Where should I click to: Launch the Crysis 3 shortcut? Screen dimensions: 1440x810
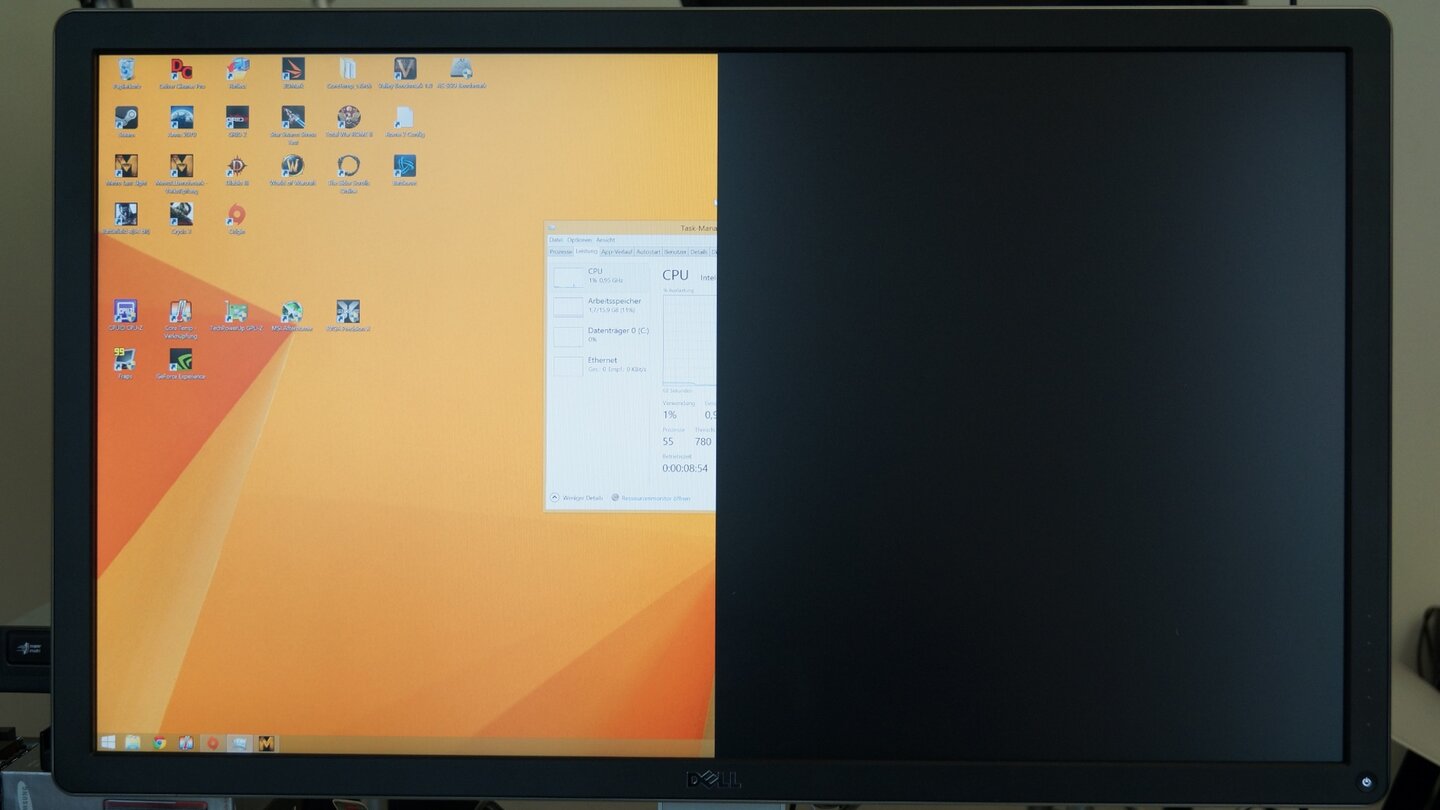[x=181, y=218]
